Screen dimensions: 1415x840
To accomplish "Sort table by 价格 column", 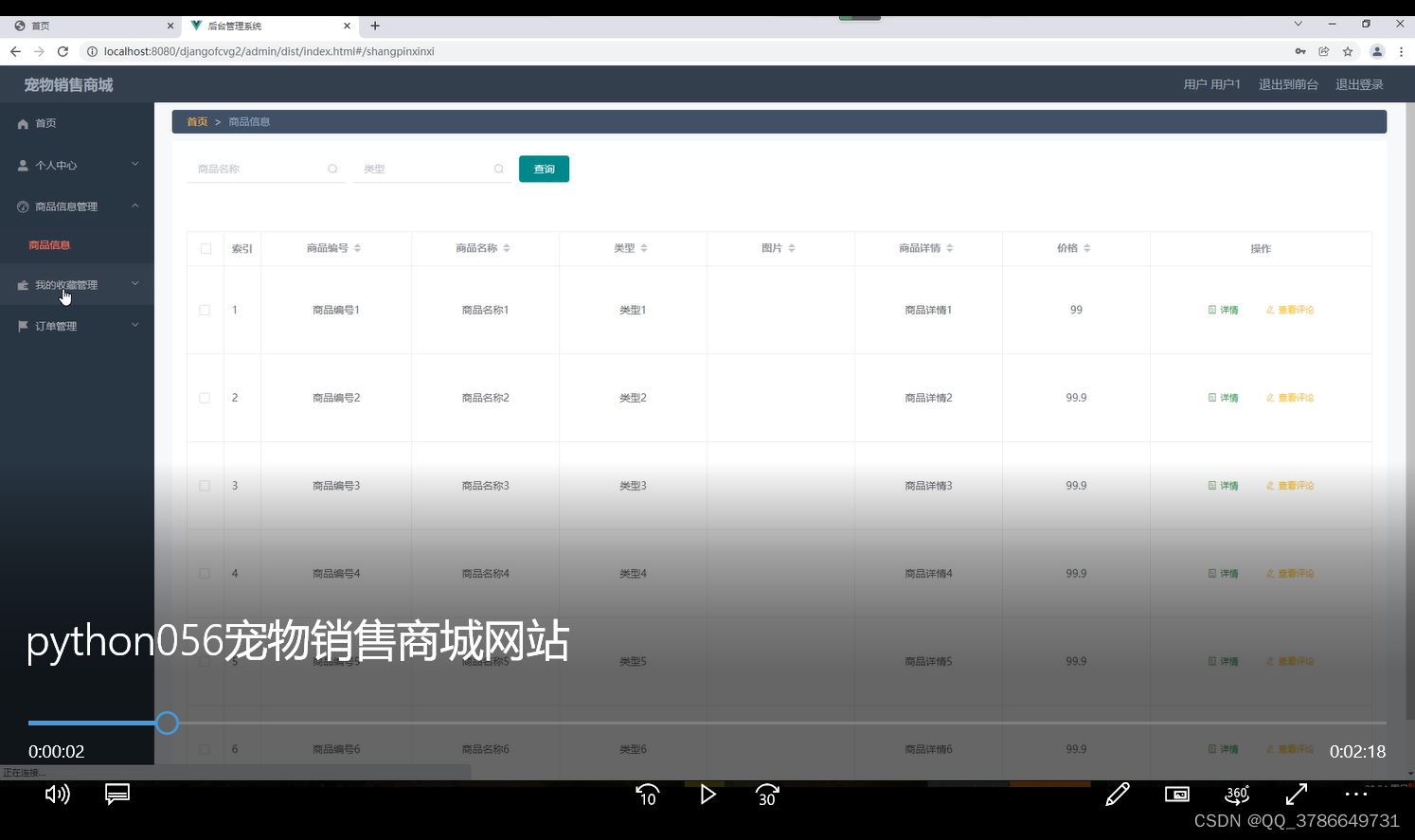I will [1087, 248].
